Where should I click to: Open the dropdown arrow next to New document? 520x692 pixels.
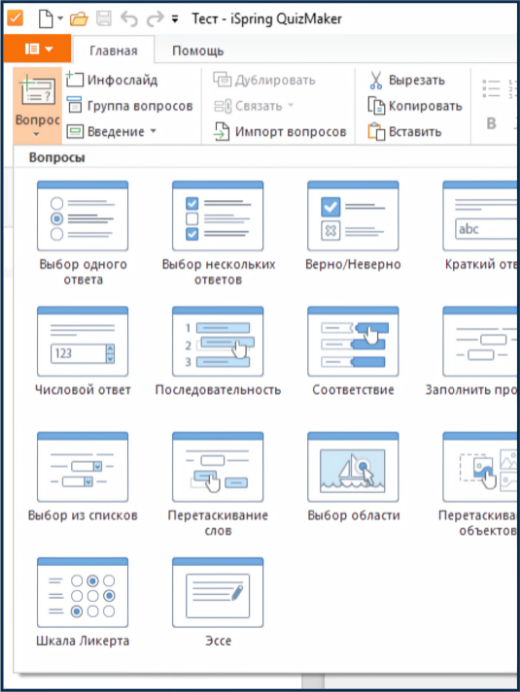[60, 19]
